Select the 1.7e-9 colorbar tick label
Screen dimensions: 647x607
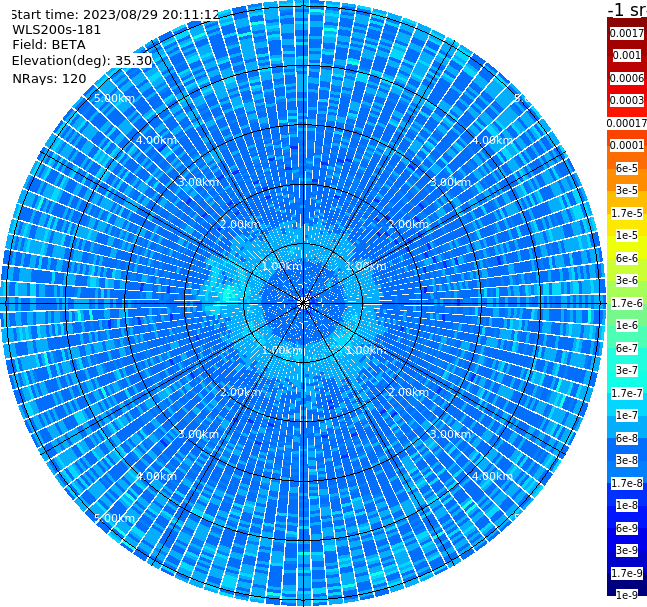click(627, 573)
